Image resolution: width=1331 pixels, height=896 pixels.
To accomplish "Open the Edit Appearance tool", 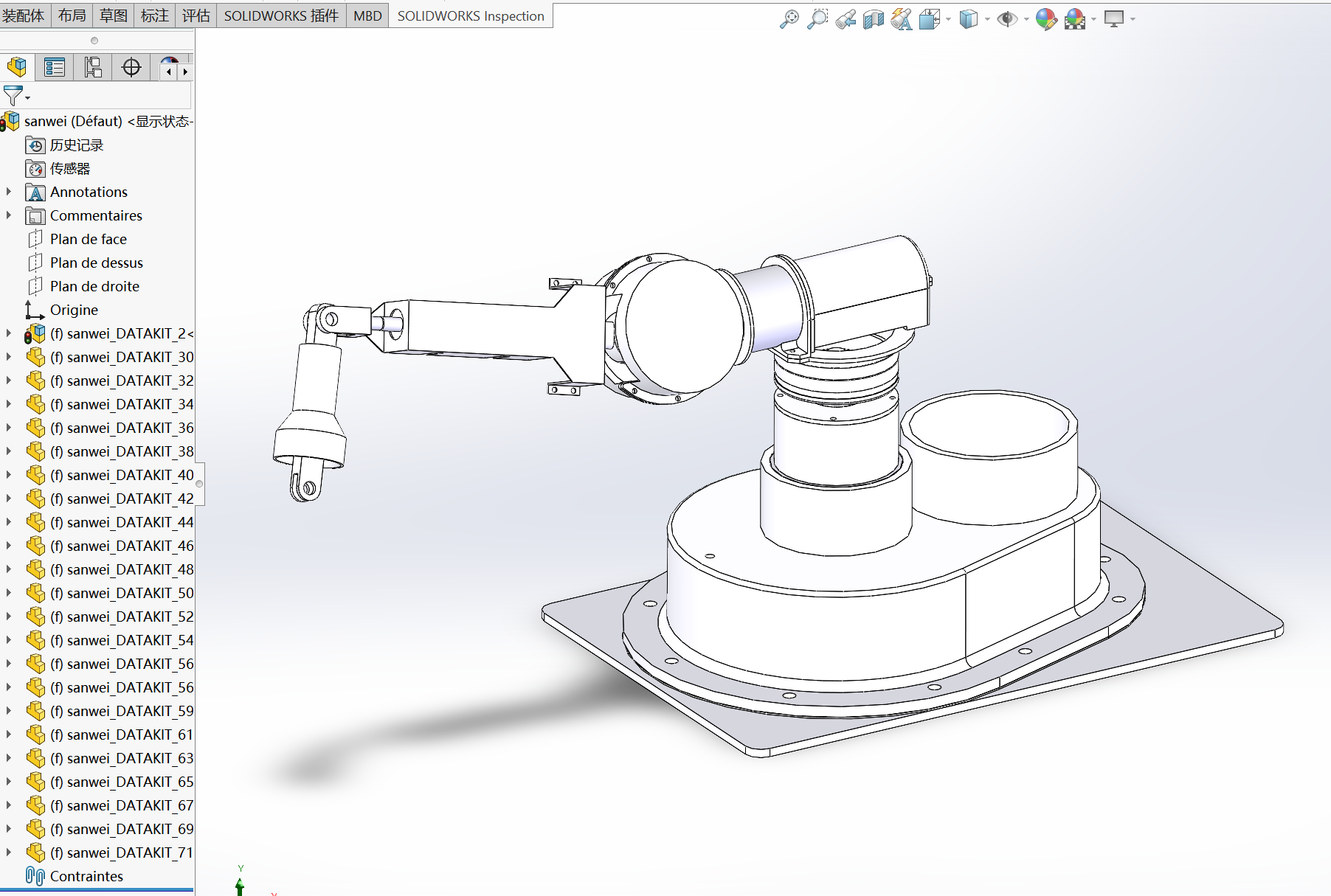I will 1045,19.
